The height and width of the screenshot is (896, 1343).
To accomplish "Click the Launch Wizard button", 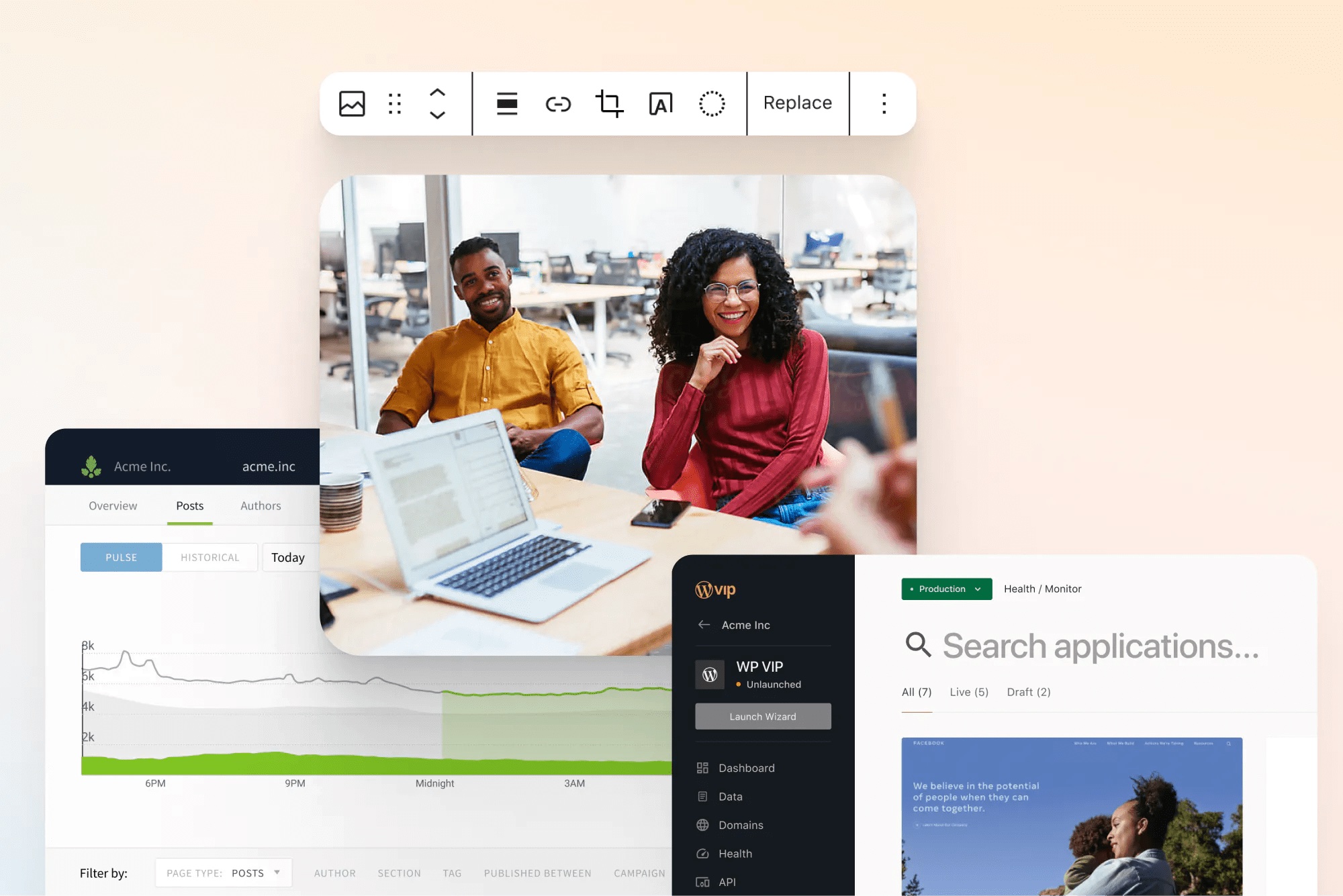I will (763, 716).
